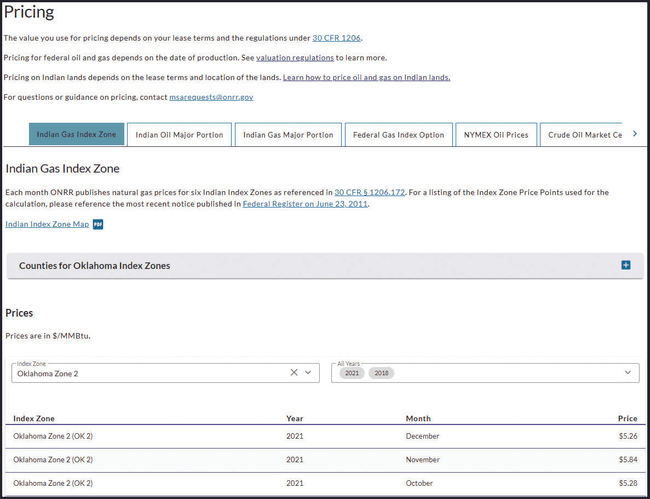
Task: Click the Price column header
Action: tap(627, 418)
